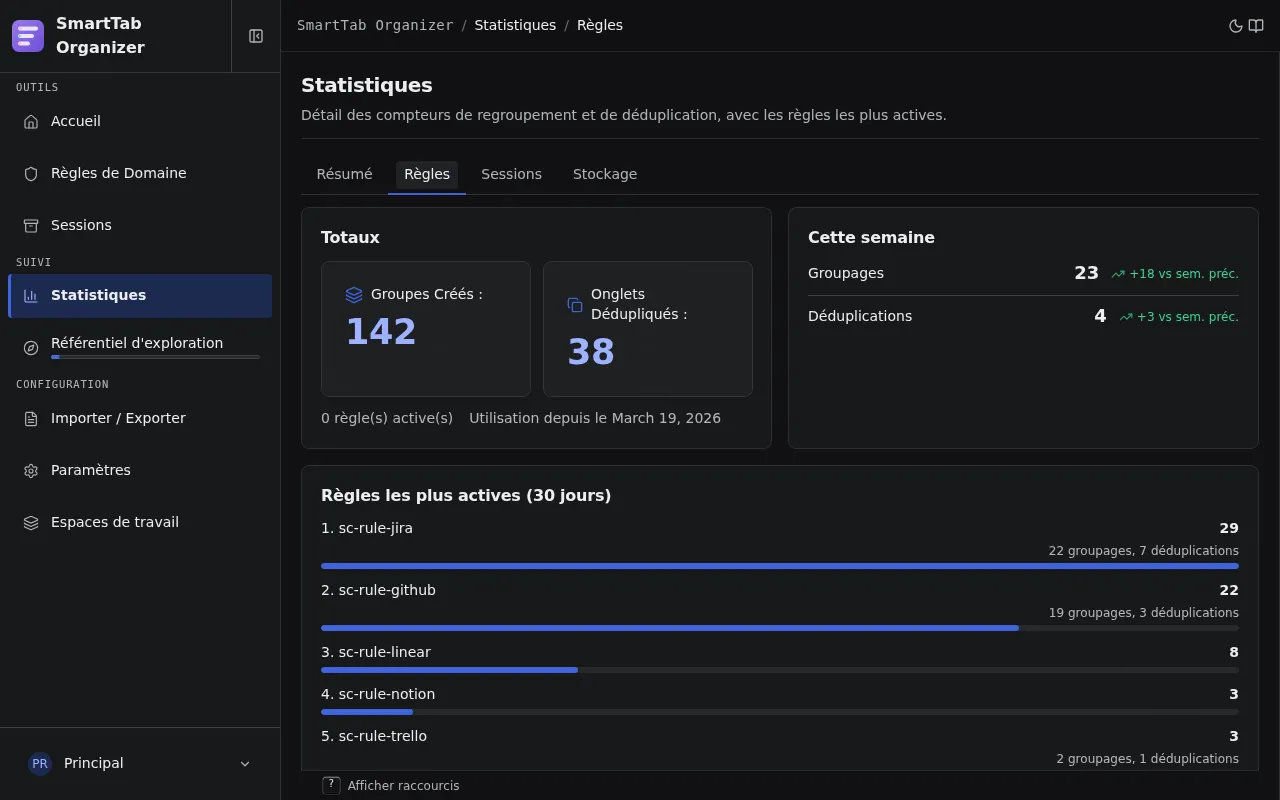The height and width of the screenshot is (800, 1280).
Task: Click the Sessions archive icon
Action: click(x=31, y=226)
